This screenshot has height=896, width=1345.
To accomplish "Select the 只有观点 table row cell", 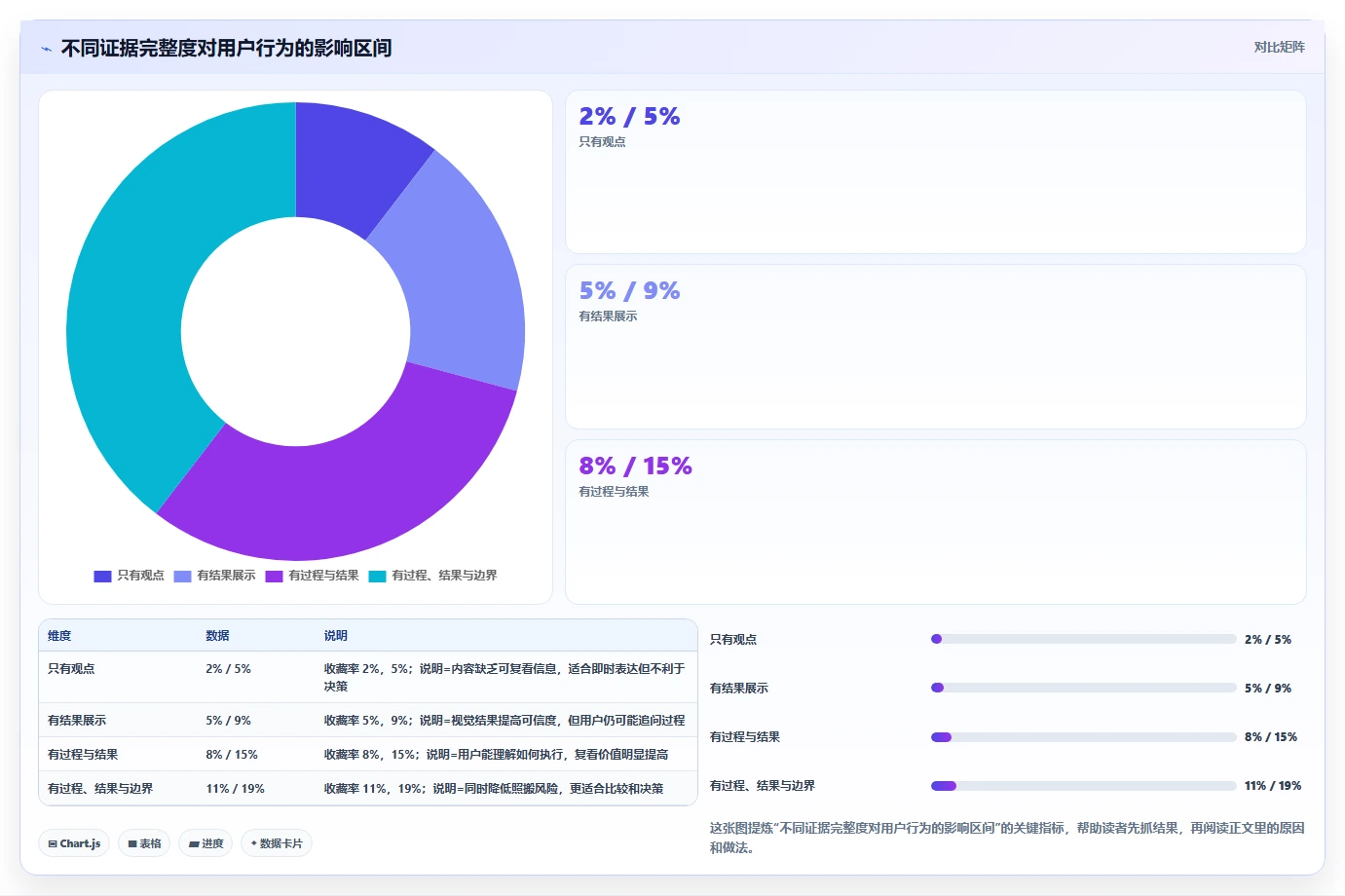I will 71,669.
